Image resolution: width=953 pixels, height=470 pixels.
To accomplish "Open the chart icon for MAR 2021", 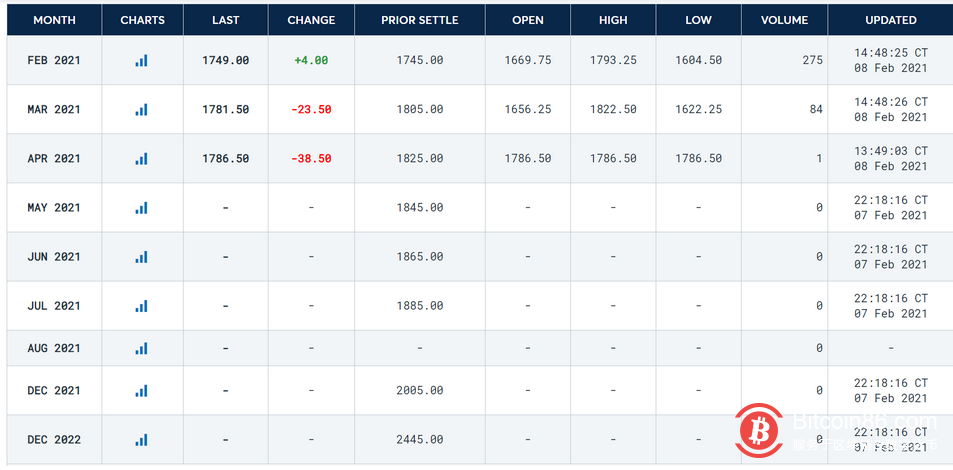I will click(x=142, y=109).
